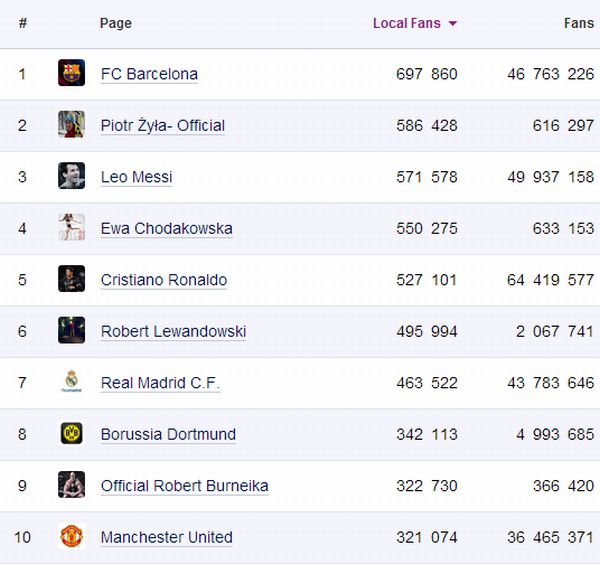Open the Official Robert Burneika link
The image size is (600, 565).
pos(184,486)
